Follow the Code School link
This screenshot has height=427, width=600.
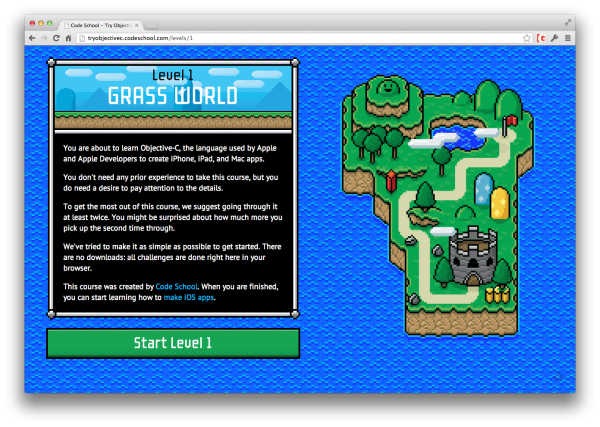click(176, 287)
